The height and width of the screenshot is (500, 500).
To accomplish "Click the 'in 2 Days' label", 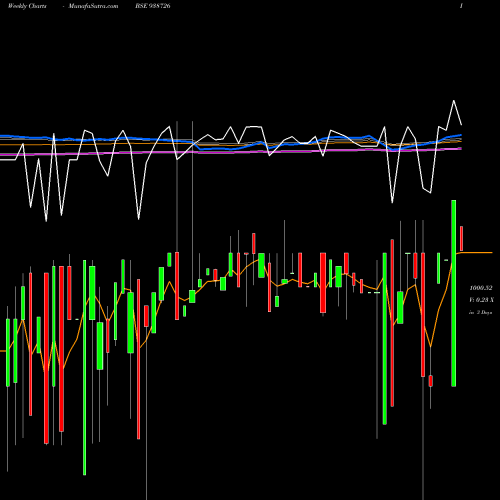I will coord(480,313).
